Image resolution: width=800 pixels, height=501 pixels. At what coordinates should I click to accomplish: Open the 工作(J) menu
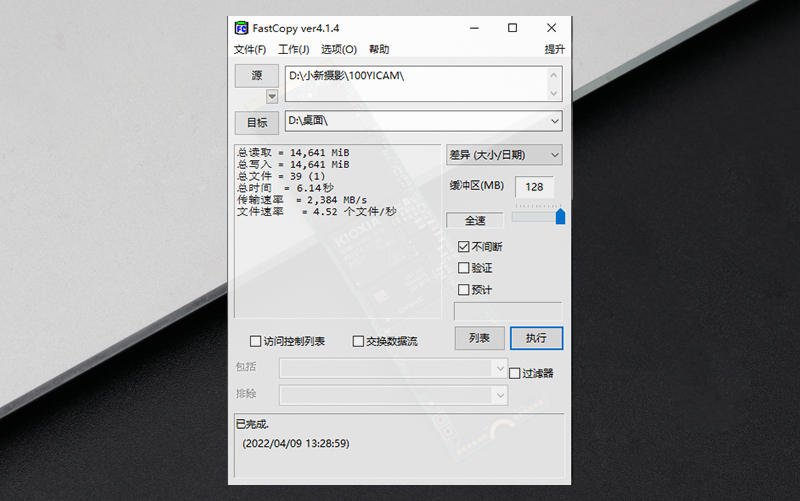point(293,49)
